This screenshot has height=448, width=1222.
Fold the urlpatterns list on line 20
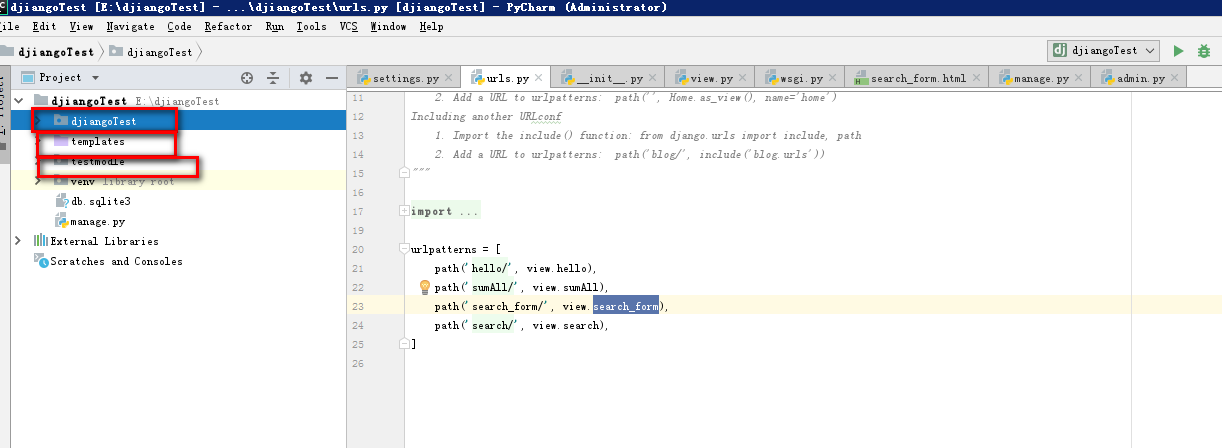pos(404,249)
